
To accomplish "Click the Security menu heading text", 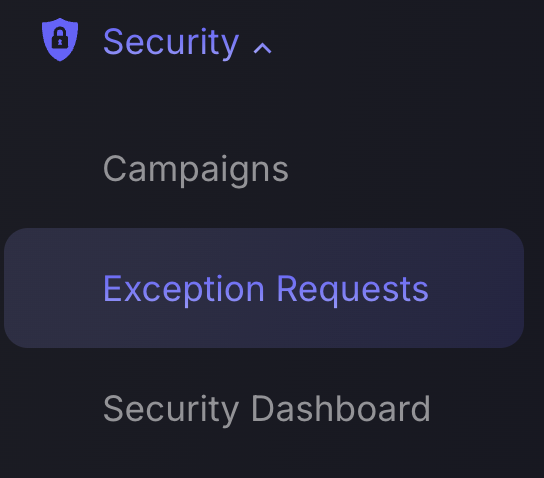I will click(x=171, y=43).
